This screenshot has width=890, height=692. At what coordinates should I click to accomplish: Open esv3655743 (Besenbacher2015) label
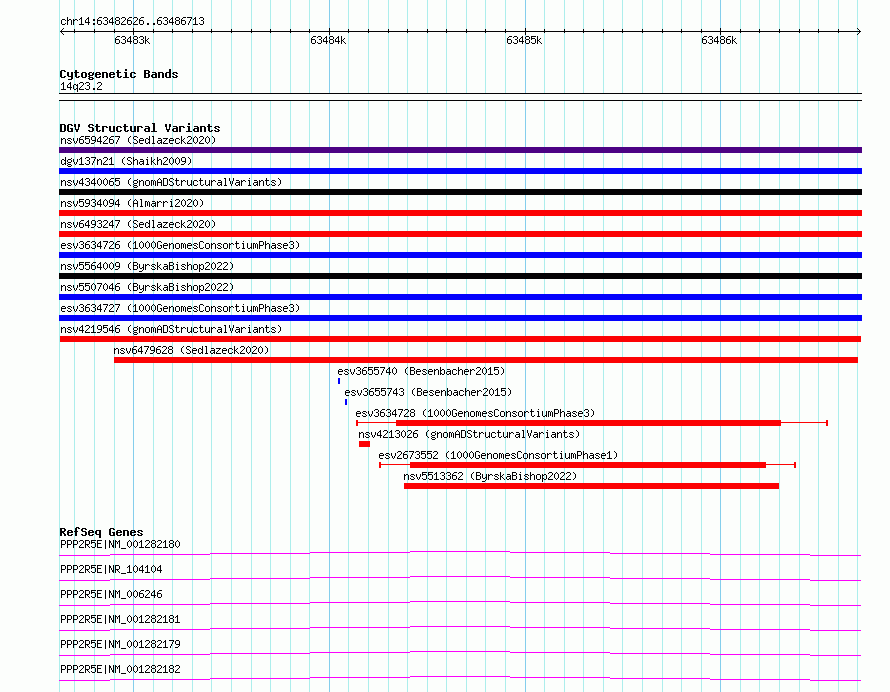[x=428, y=392]
